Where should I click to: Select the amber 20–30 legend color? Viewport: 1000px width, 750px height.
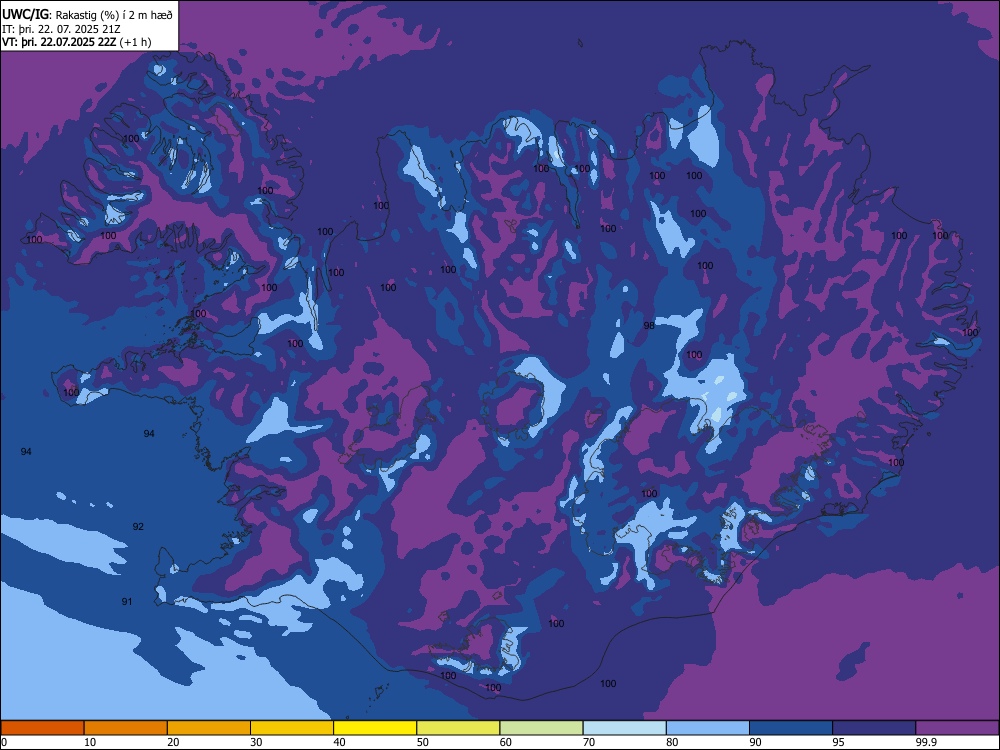[x=209, y=728]
